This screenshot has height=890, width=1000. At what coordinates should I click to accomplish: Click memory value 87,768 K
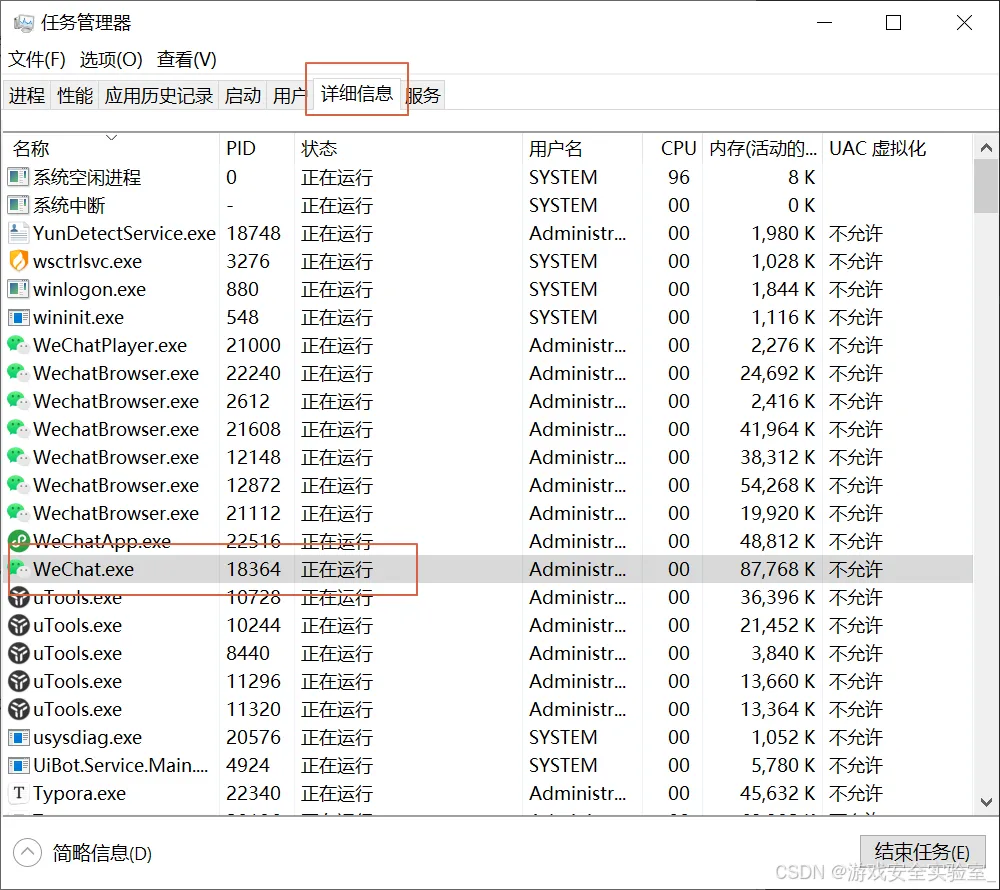777,569
